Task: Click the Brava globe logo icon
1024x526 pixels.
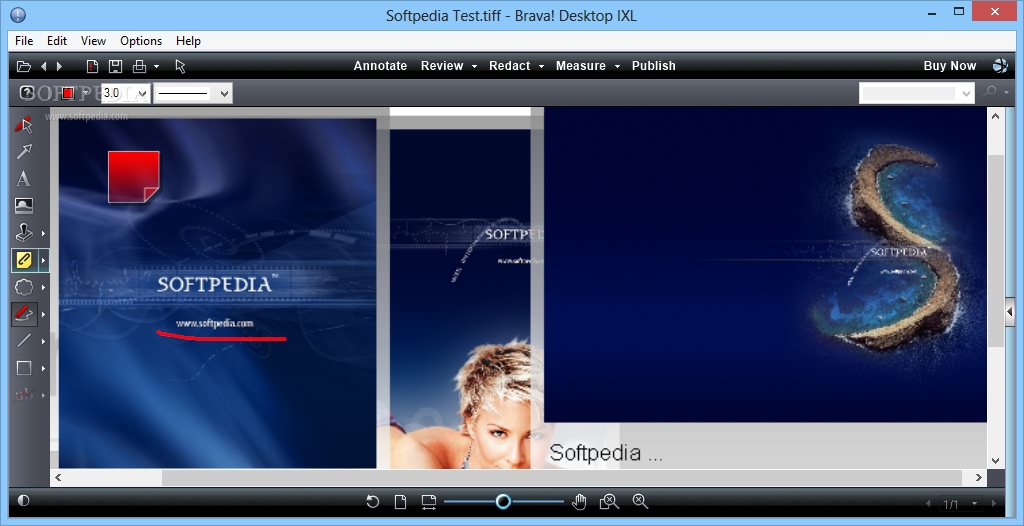Action: click(x=1000, y=65)
